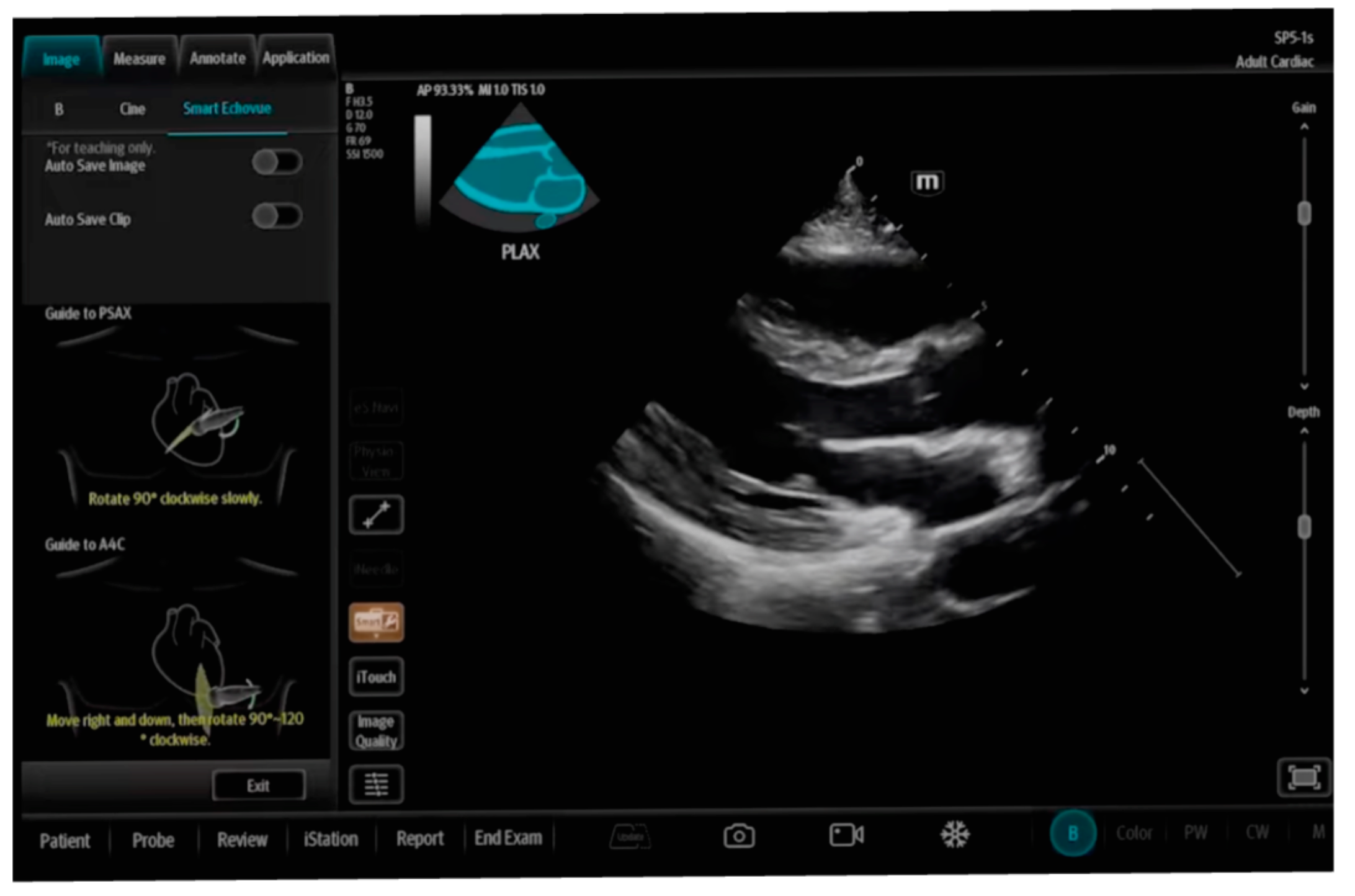Open the Cine sub-tab

(x=132, y=109)
